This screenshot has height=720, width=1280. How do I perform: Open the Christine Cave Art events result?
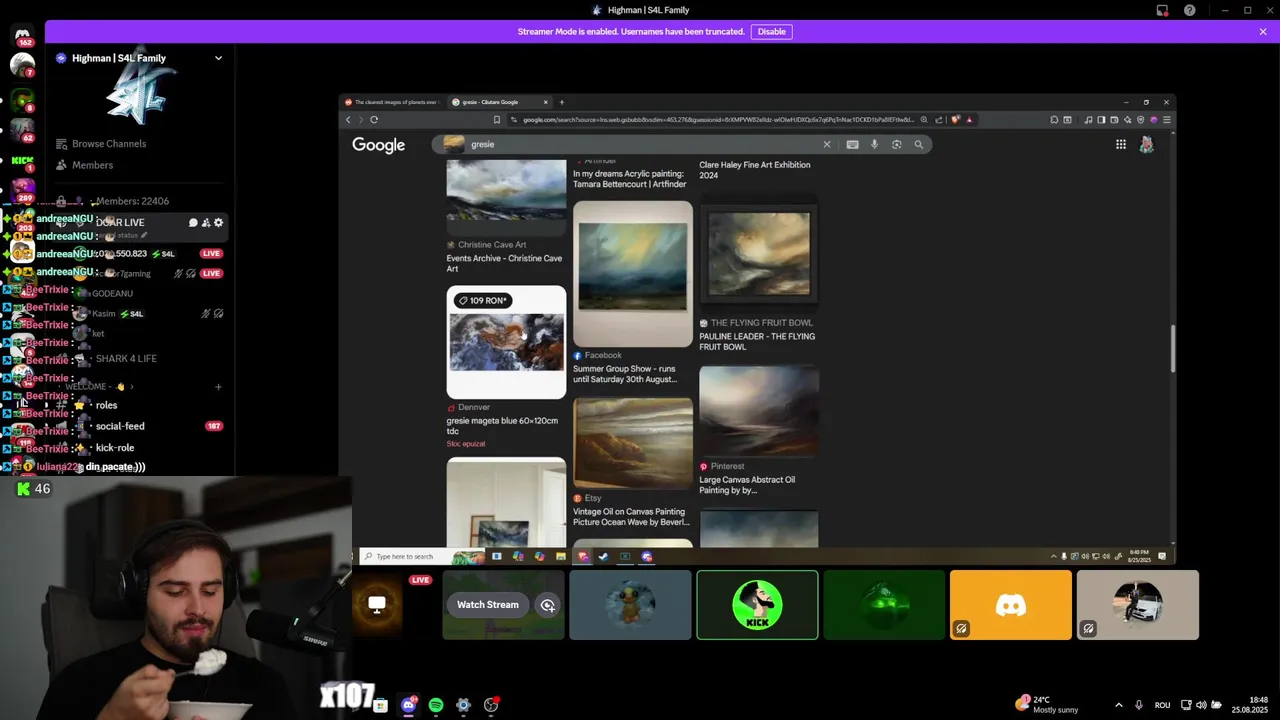coord(504,263)
